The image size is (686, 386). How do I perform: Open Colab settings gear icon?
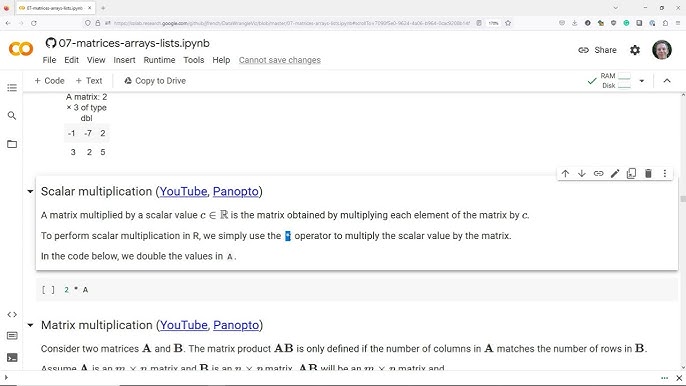635,50
